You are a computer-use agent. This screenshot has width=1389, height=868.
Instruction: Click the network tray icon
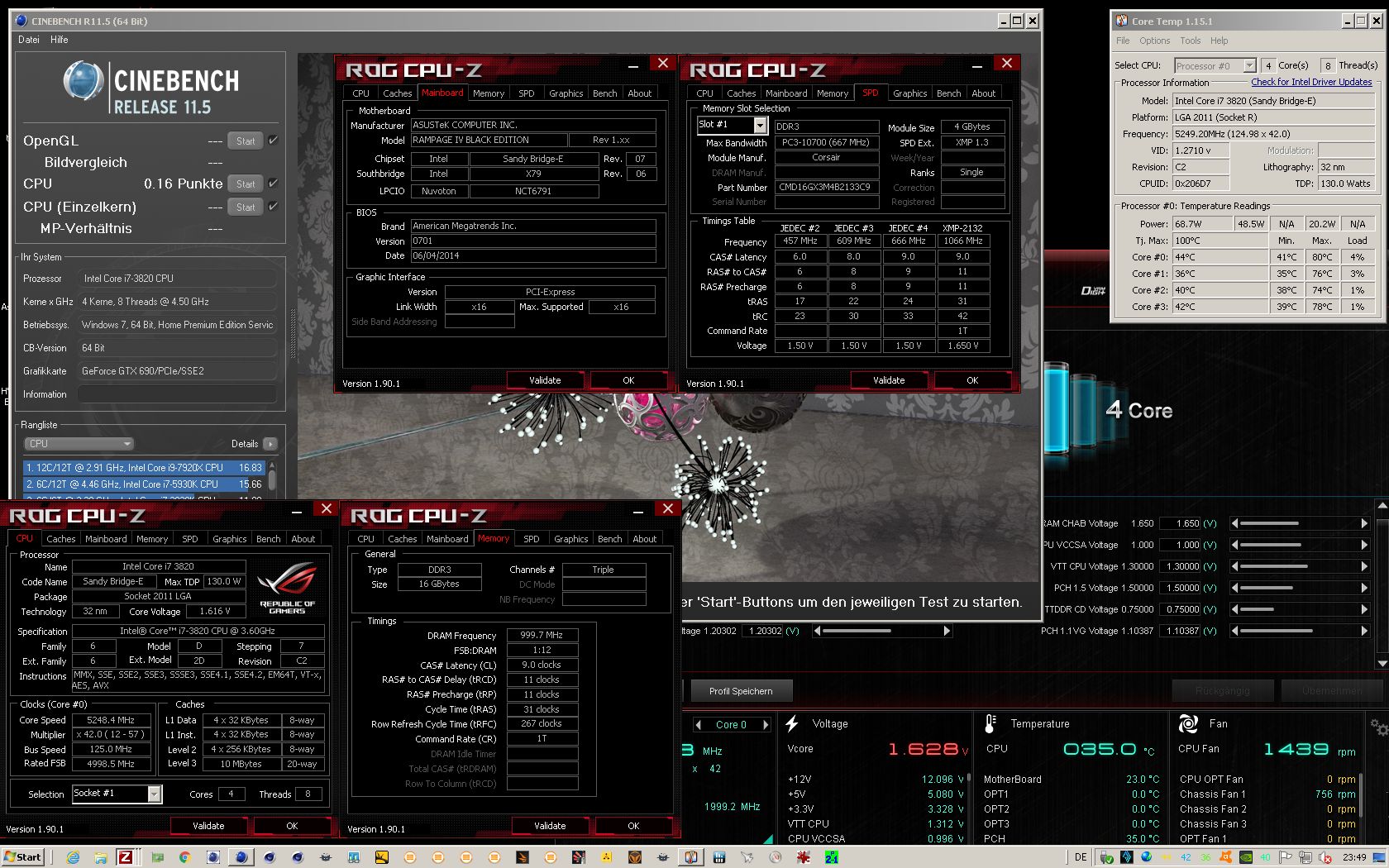1305,857
